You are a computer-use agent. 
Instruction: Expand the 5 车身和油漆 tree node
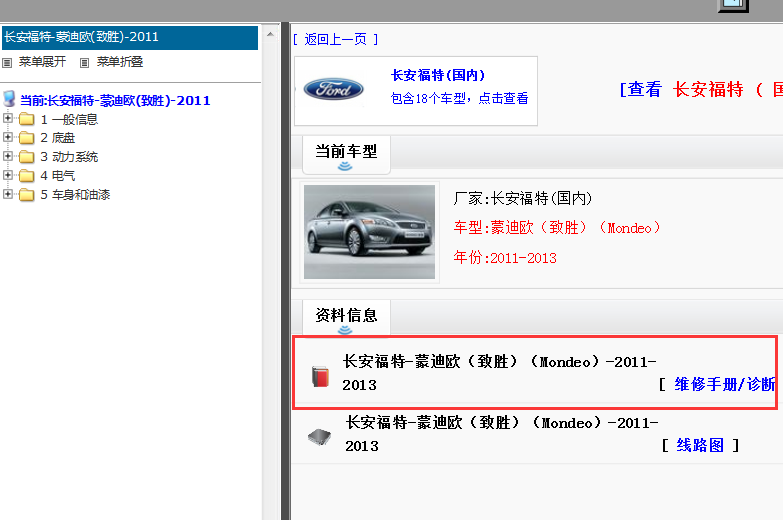7,194
